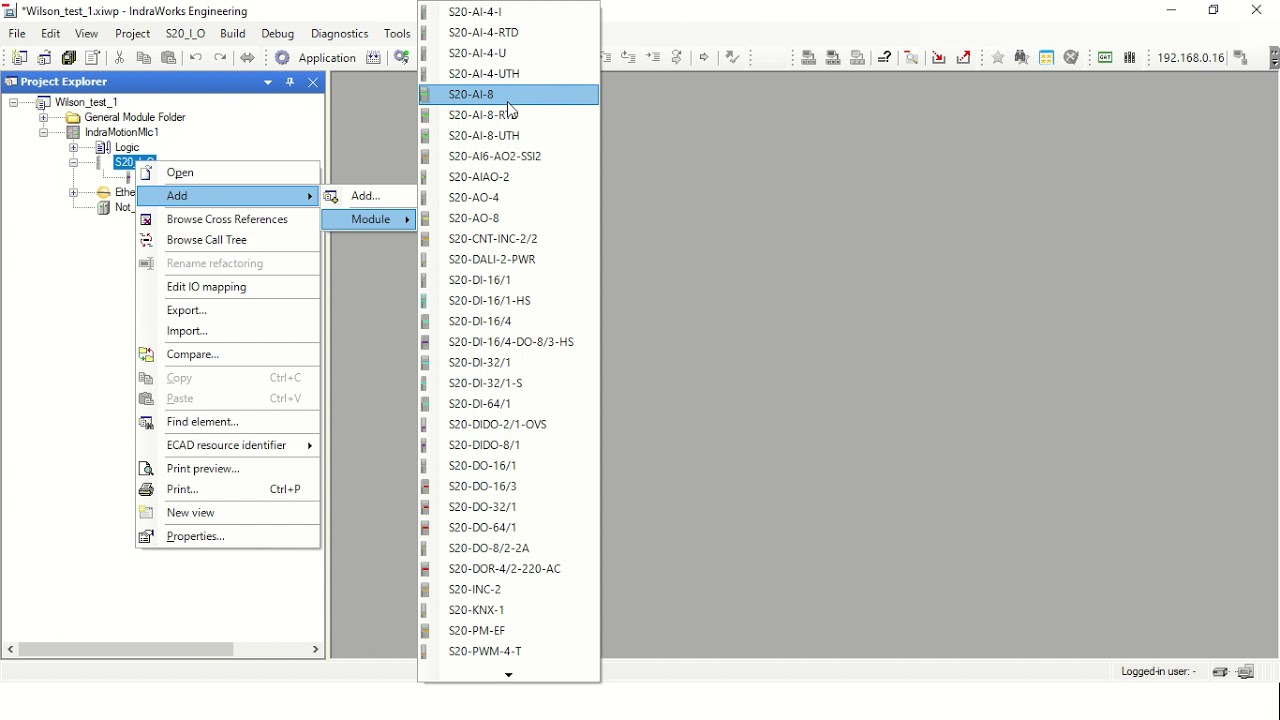Click the Print context menu printer icon
Image resolution: width=1280 pixels, height=720 pixels.
(x=146, y=489)
